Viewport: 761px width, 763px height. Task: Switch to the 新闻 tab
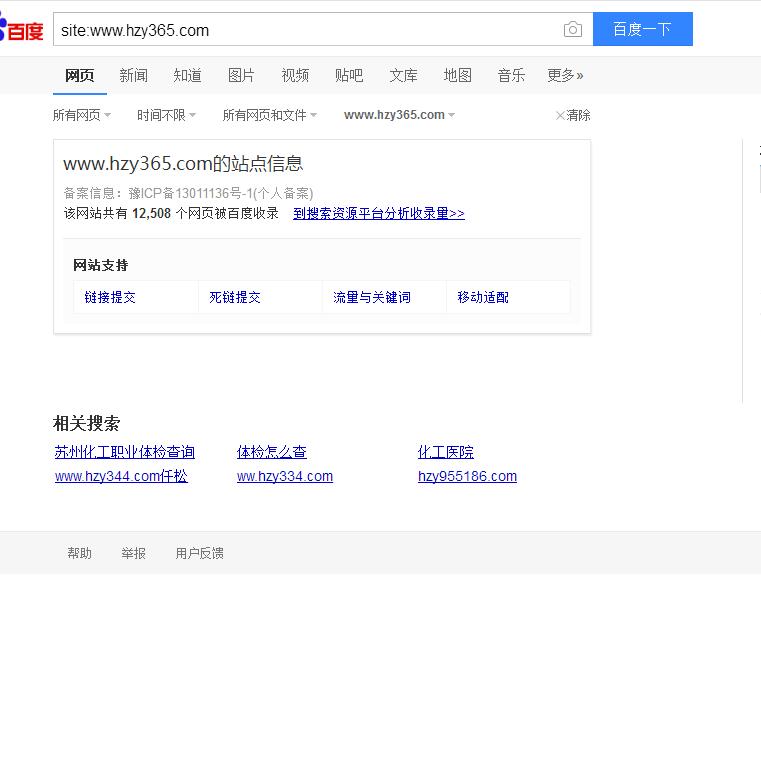pos(133,75)
